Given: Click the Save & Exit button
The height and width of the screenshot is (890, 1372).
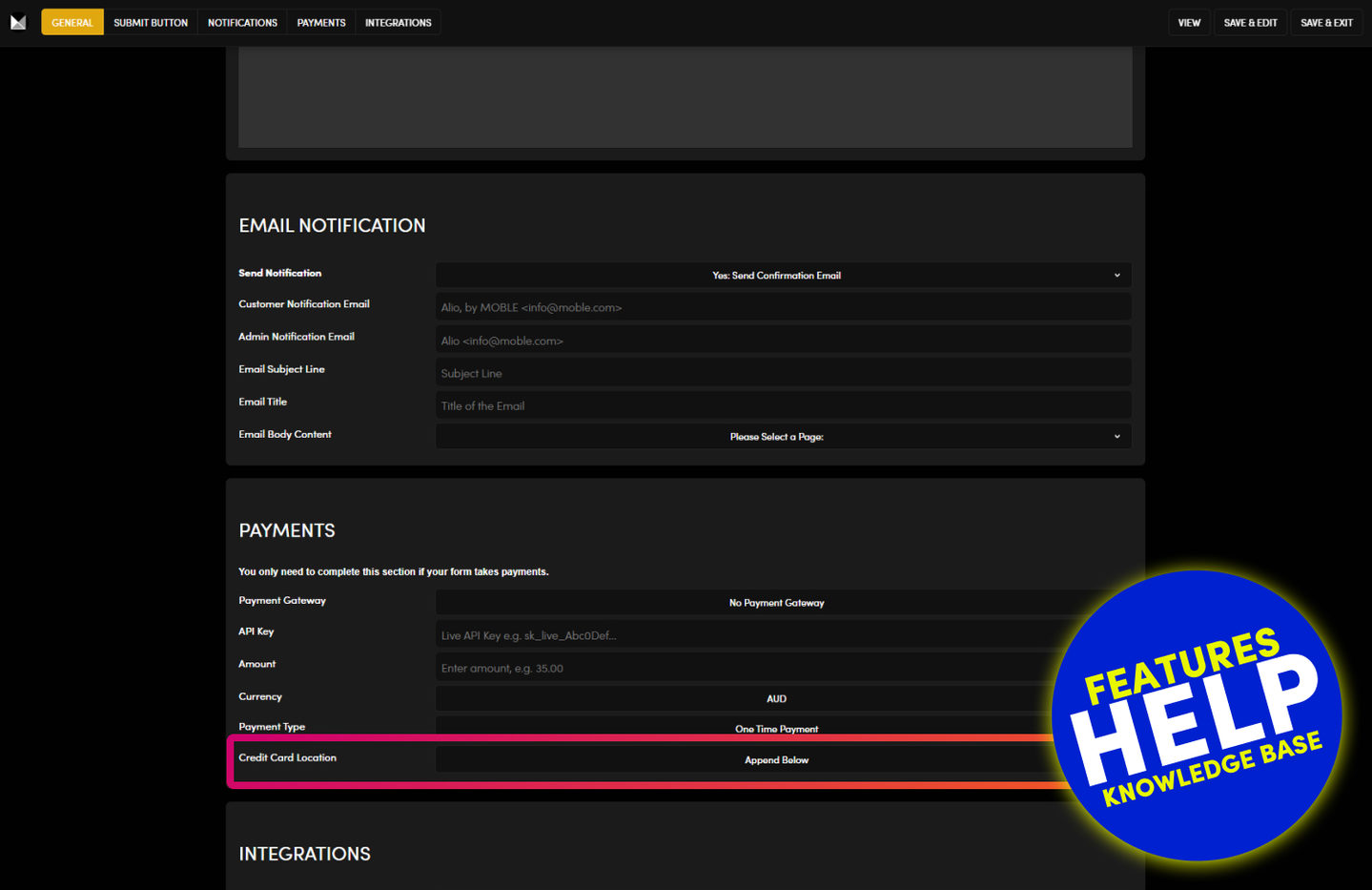Looking at the screenshot, I should (x=1326, y=23).
